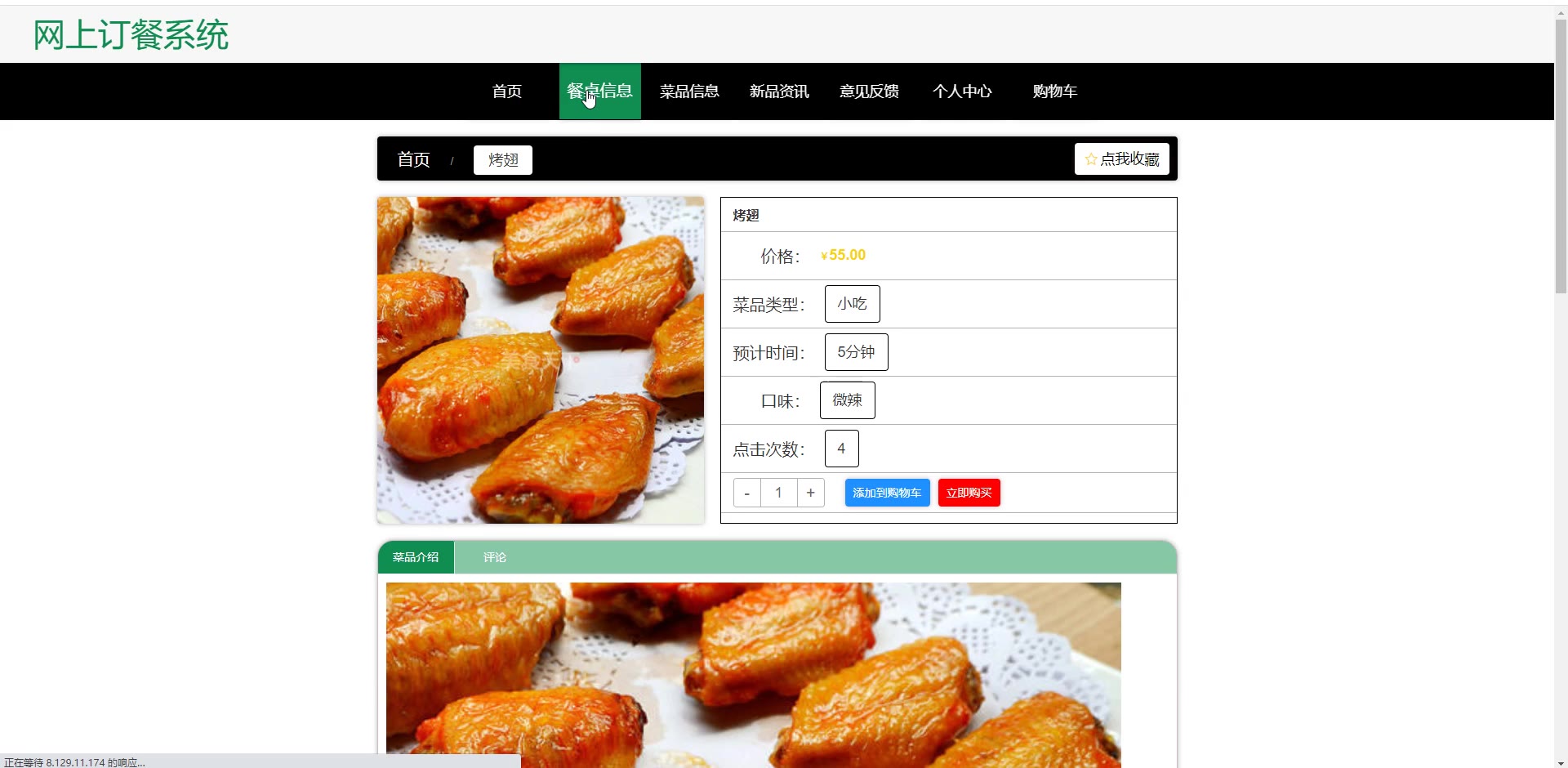Click the 5分钟 estimated time tag
The width and height of the screenshot is (1568, 768).
[856, 352]
